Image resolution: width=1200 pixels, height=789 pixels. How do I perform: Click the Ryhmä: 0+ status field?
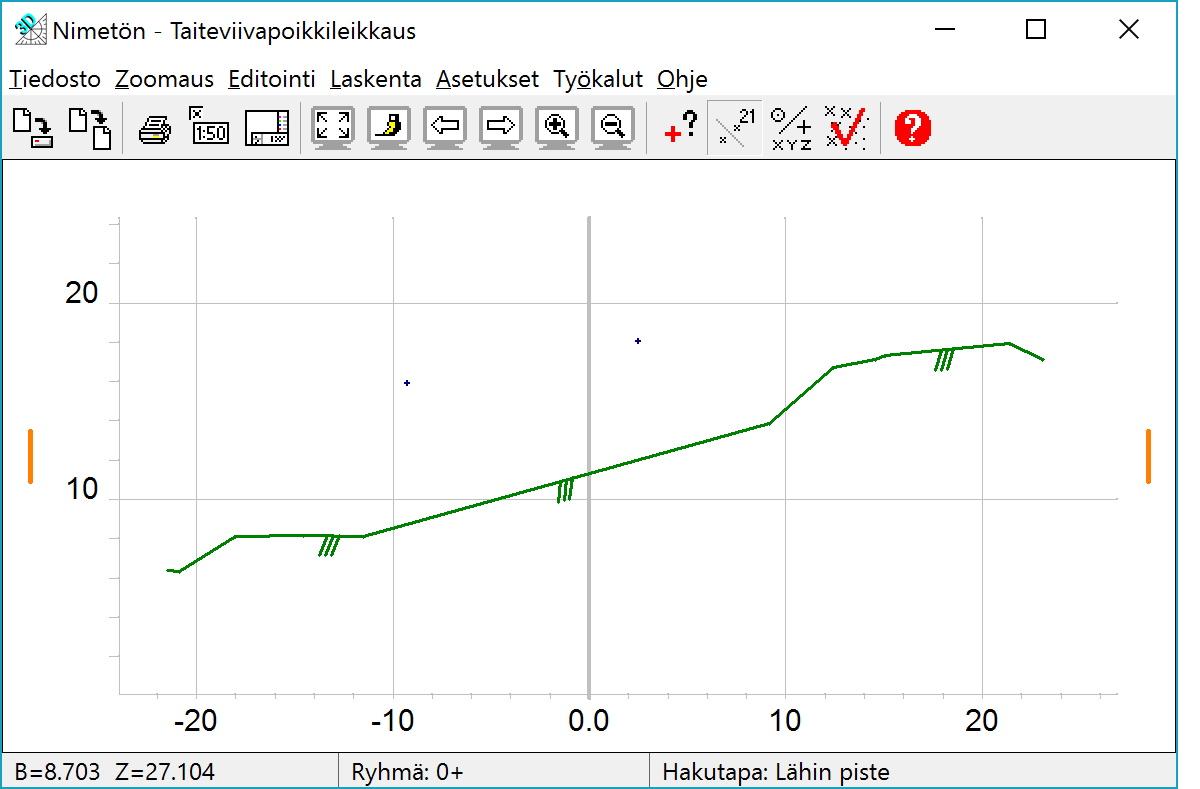tap(407, 772)
